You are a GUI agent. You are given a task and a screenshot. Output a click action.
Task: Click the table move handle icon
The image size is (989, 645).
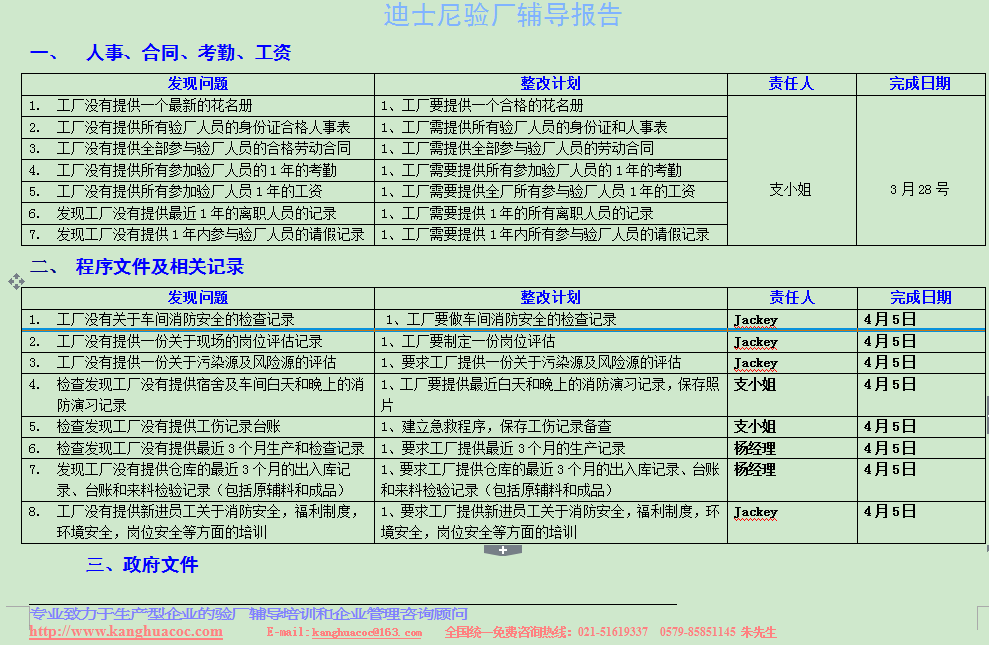point(16,281)
